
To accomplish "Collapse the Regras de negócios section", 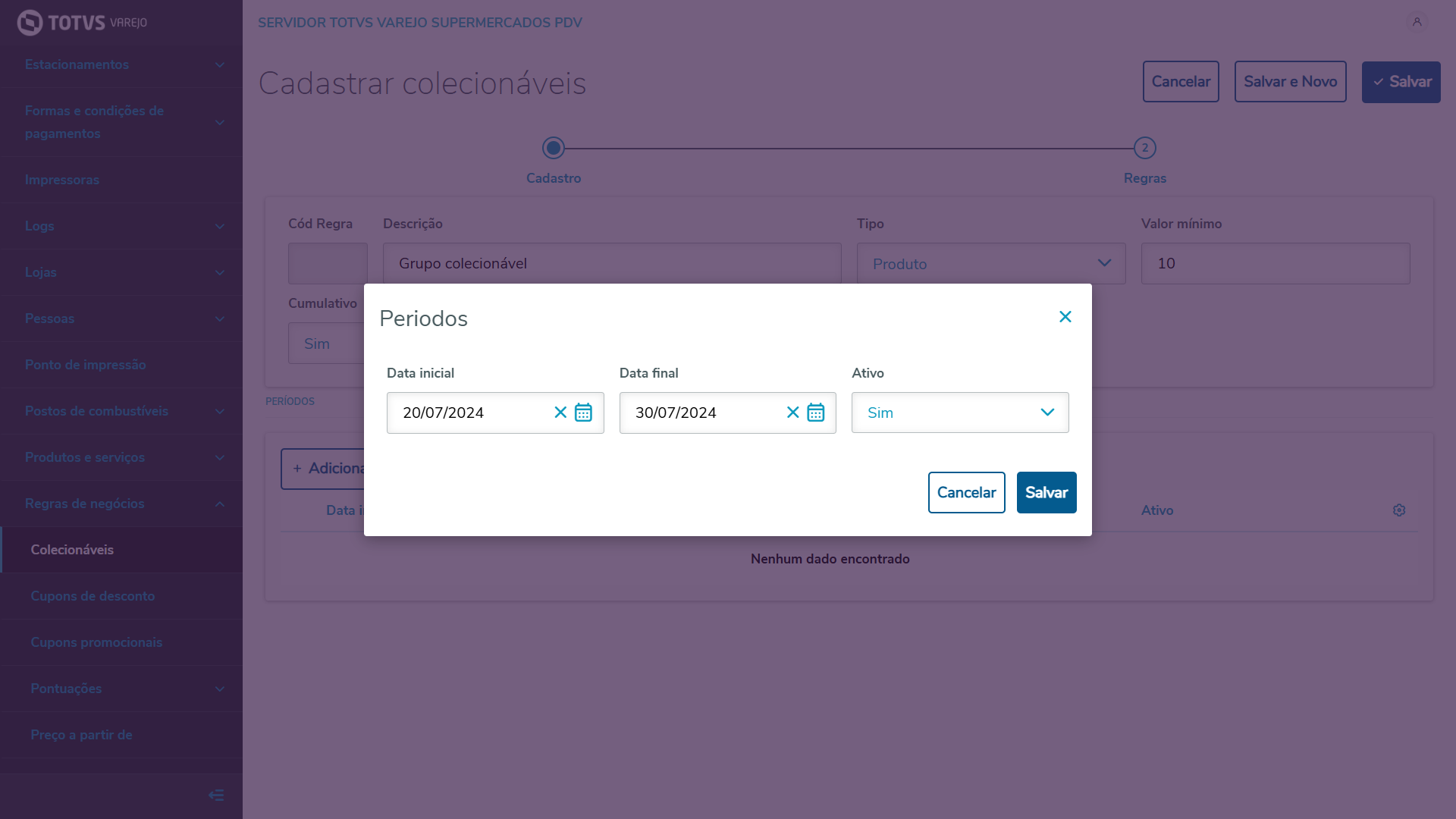I will click(x=121, y=504).
